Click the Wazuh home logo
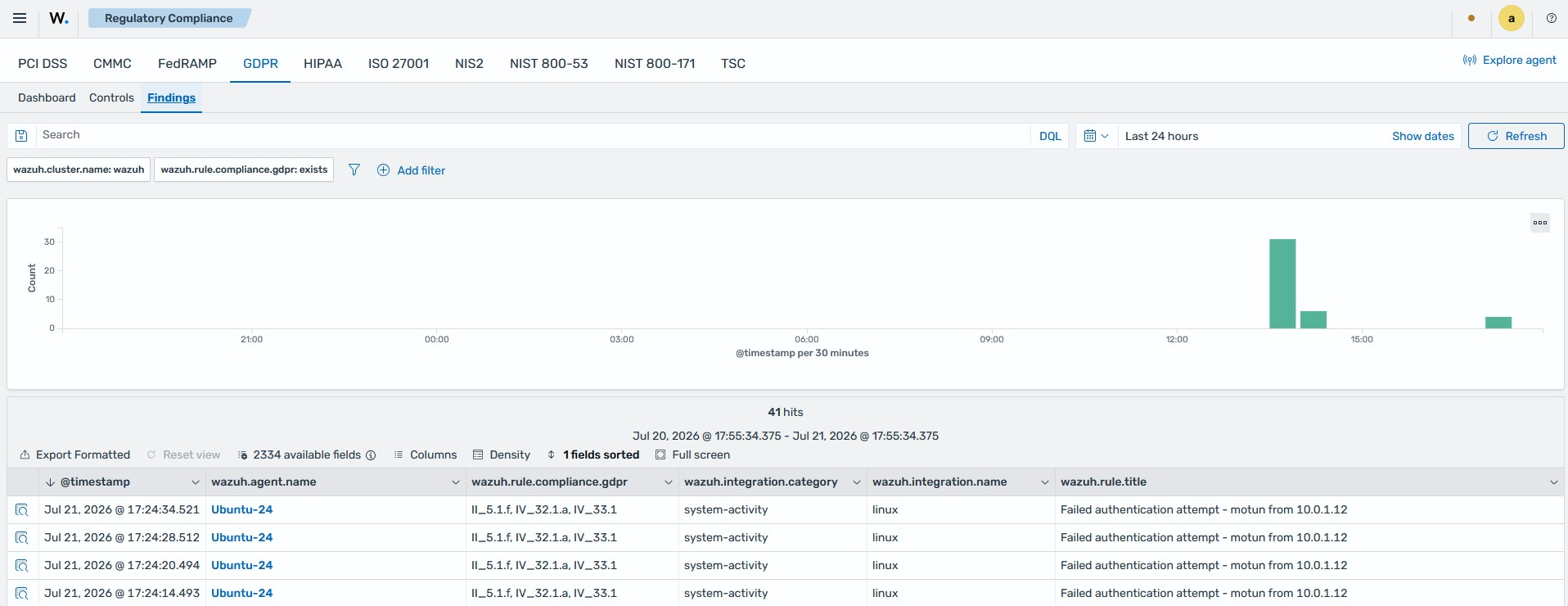The height and width of the screenshot is (606, 1568). (59, 18)
